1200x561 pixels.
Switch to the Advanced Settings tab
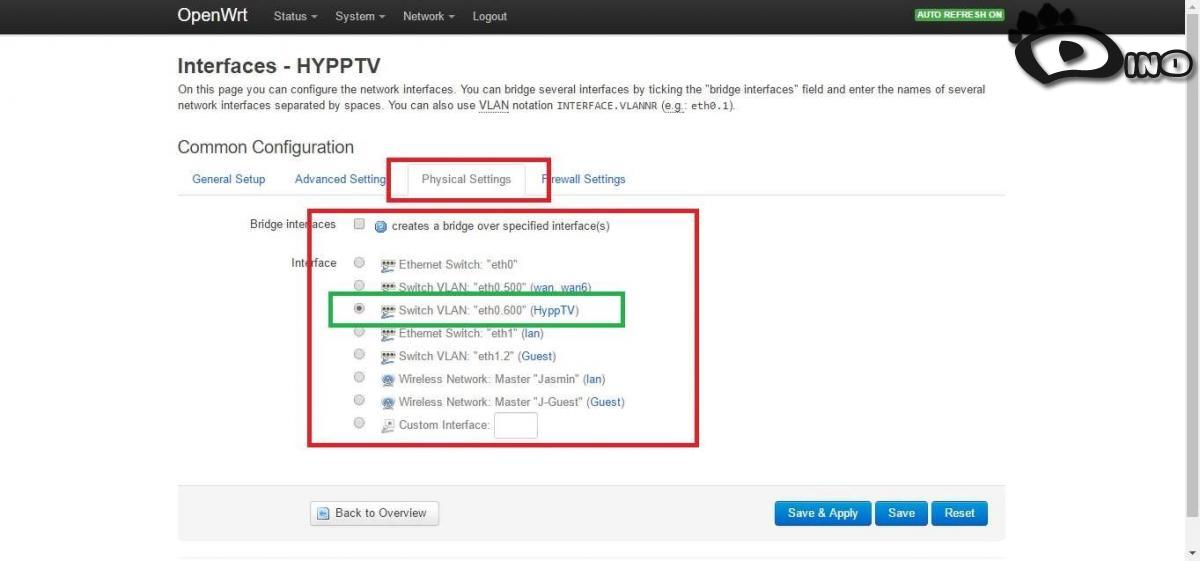click(x=341, y=179)
